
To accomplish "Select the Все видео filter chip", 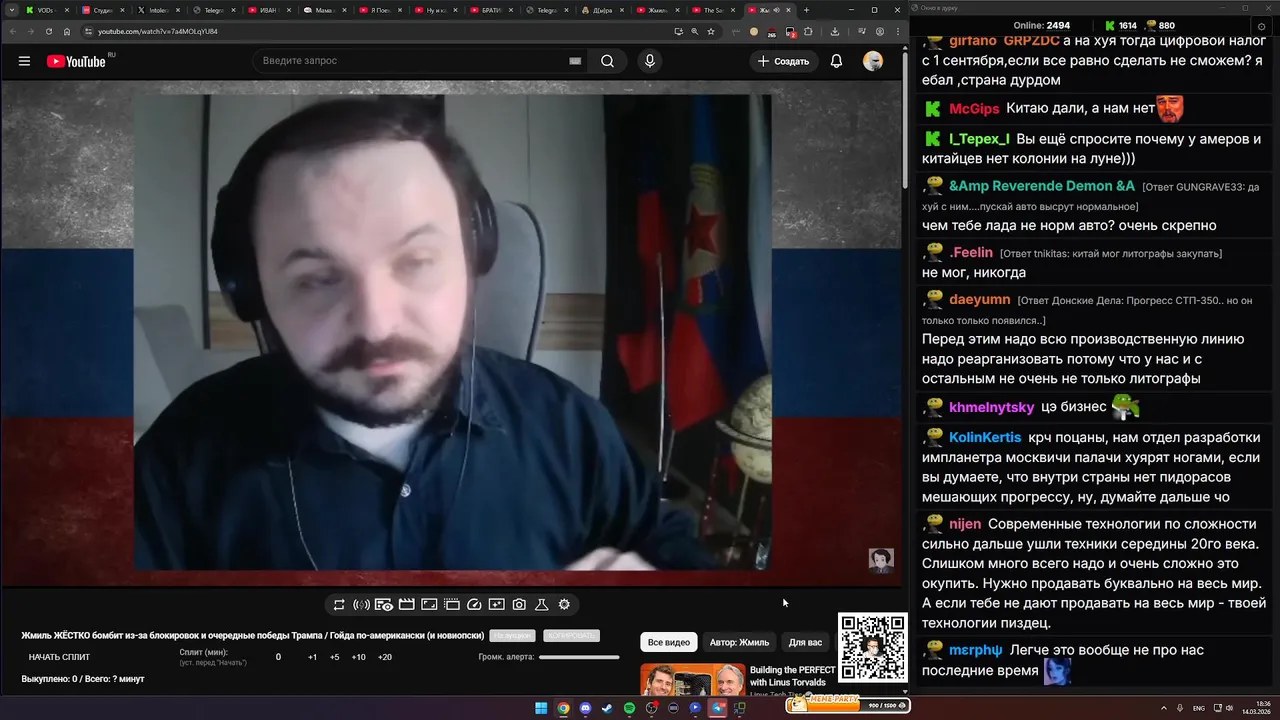I will 669,642.
